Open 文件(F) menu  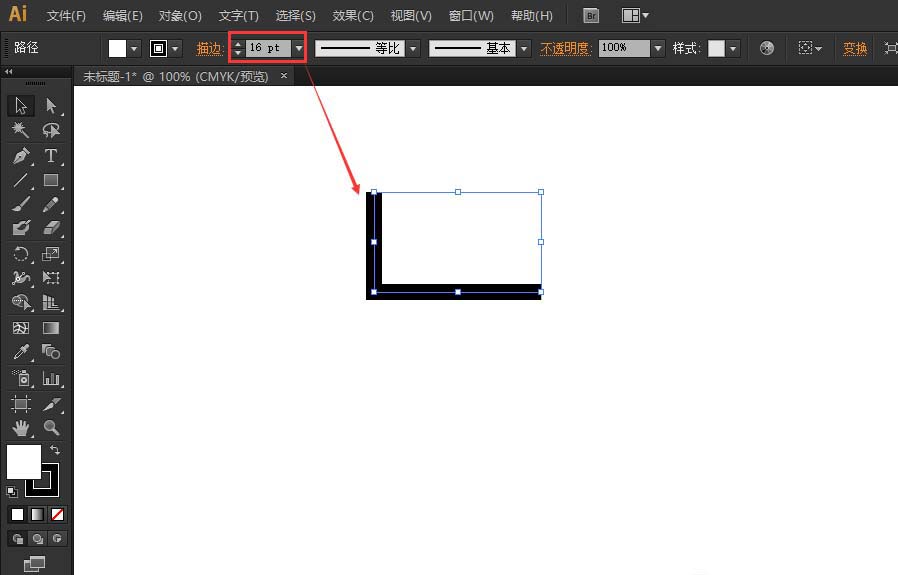point(66,16)
